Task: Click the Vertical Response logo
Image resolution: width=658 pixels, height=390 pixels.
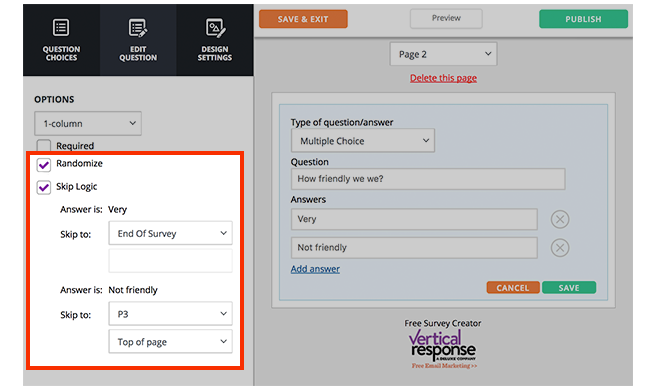Action: coord(442,346)
